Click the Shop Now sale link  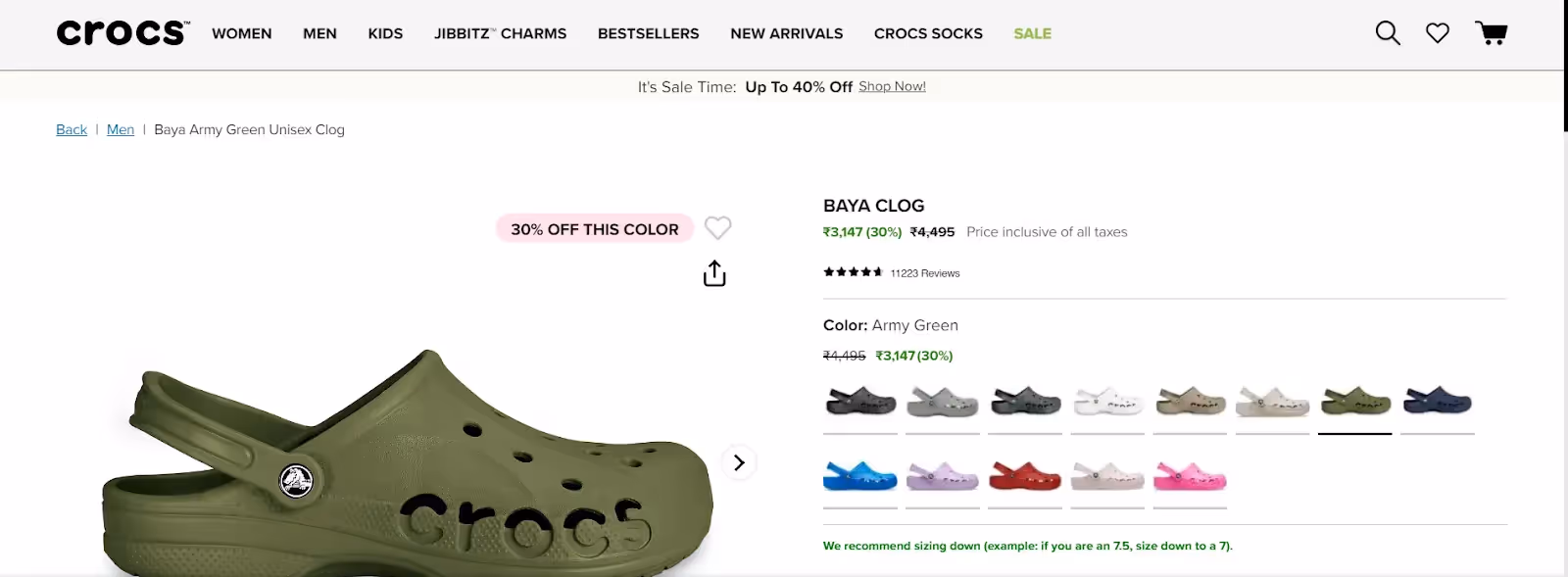[892, 86]
